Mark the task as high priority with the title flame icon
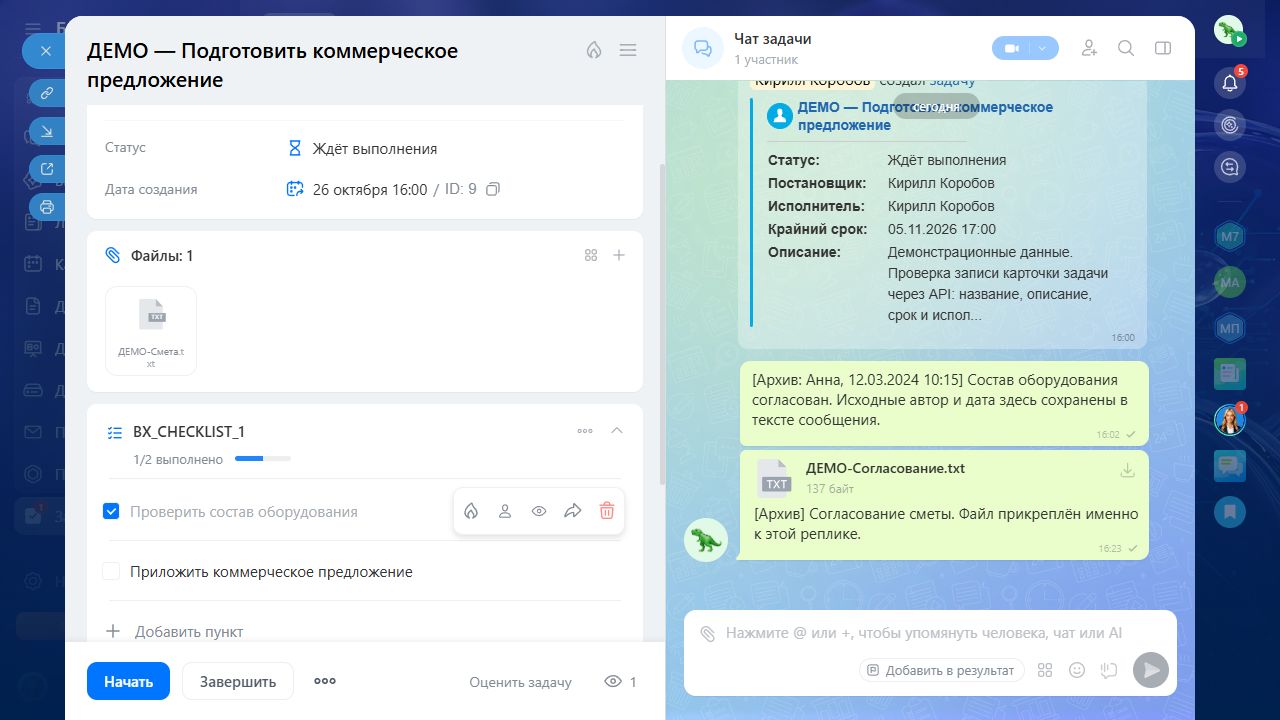Screen dimensions: 1280x720 pos(594,50)
